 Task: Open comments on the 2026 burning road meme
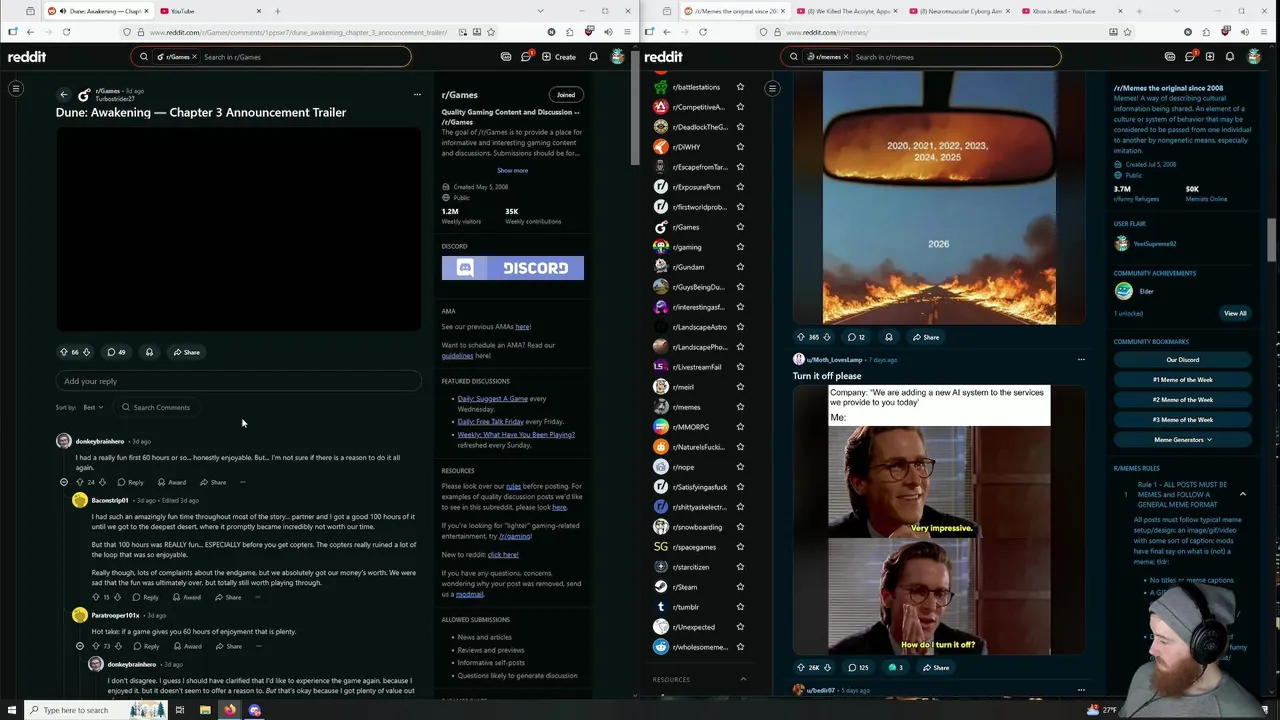[x=856, y=337]
